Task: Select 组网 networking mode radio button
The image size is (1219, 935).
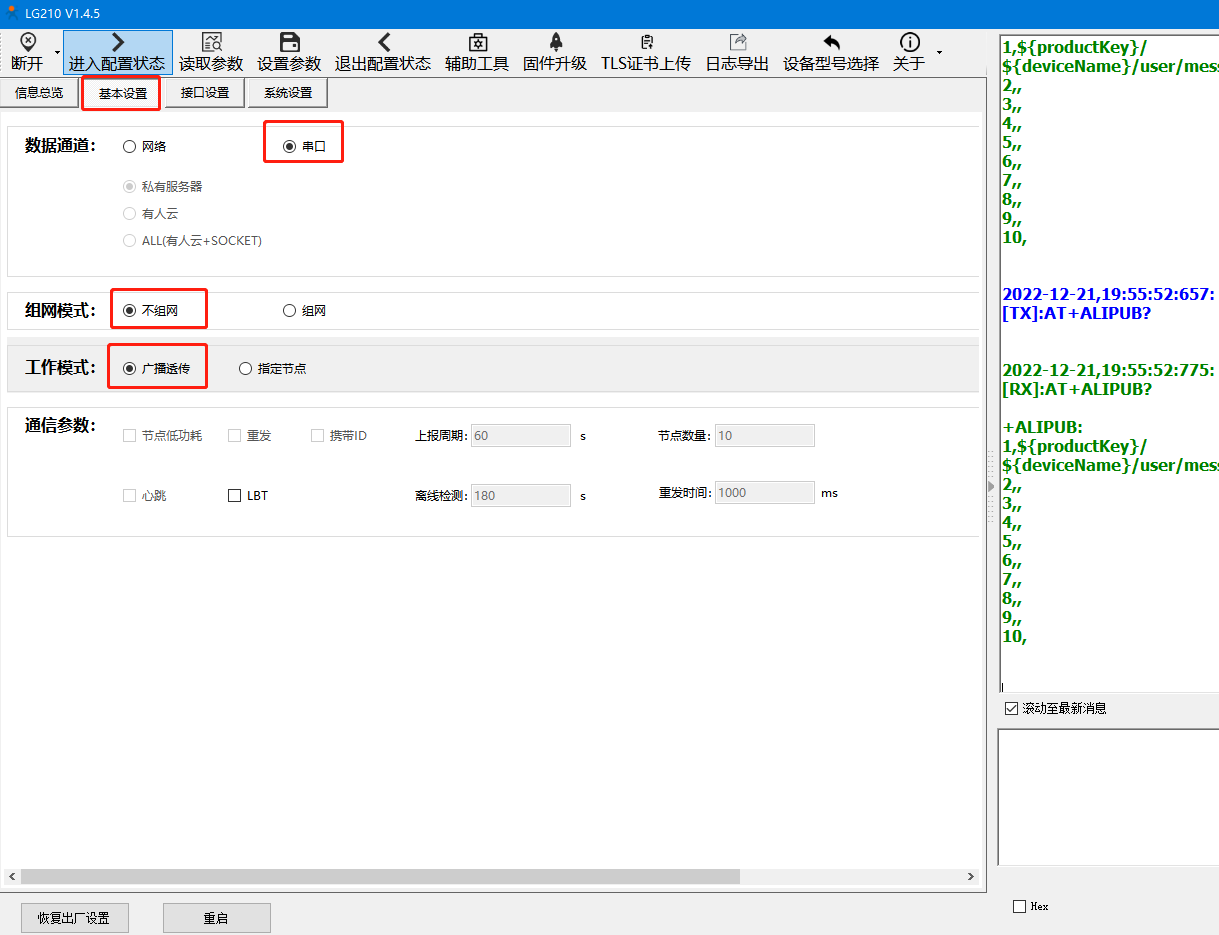Action: pos(290,311)
